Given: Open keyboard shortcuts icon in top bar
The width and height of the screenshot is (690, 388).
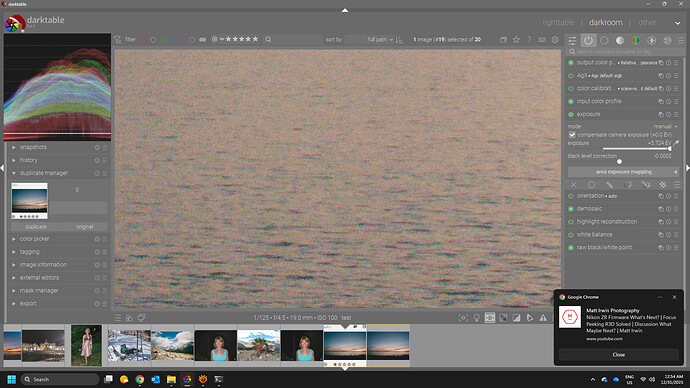Looking at the screenshot, I should pyautogui.click(x=542, y=40).
